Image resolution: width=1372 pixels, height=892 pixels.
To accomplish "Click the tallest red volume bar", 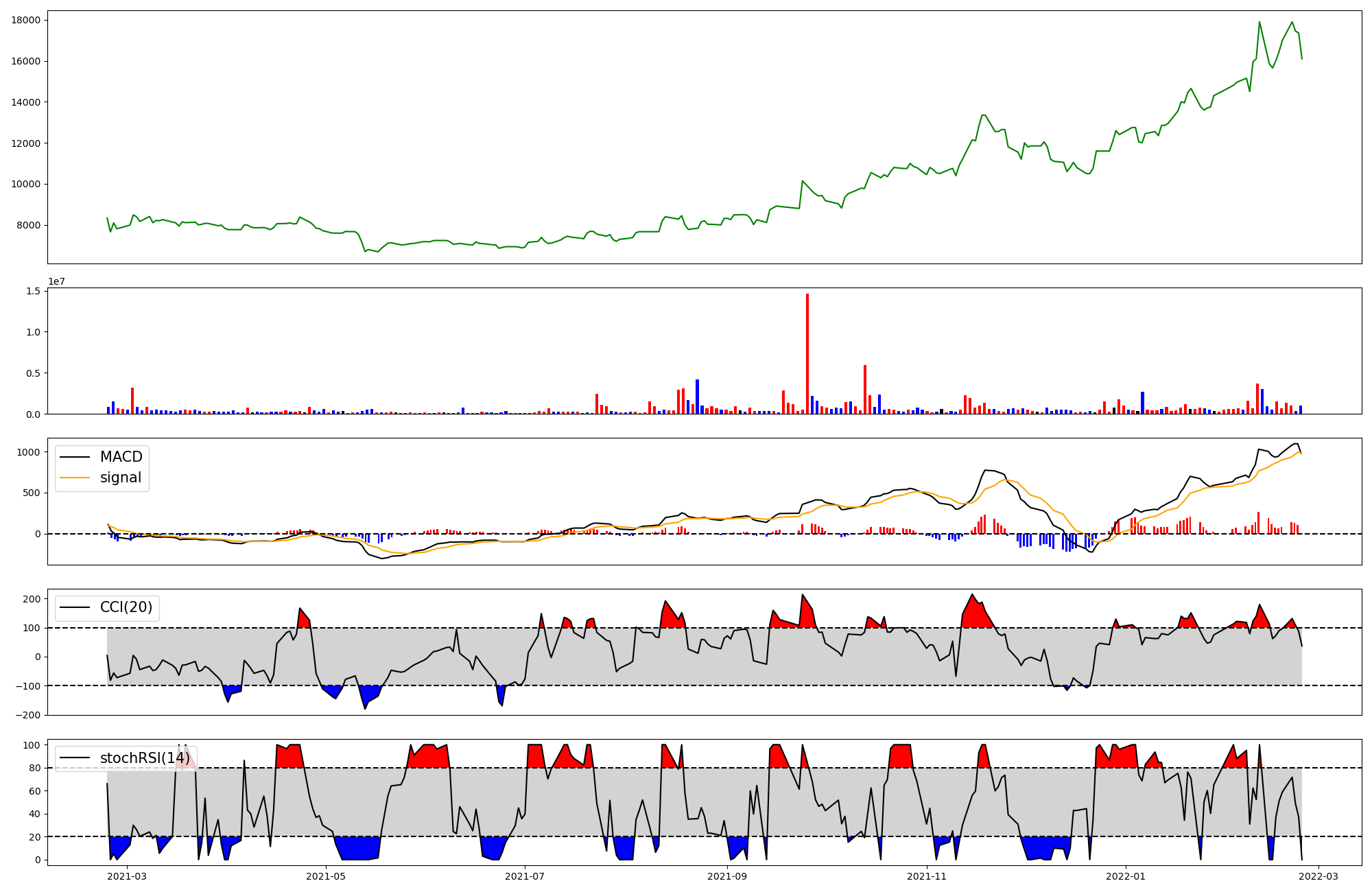I will tap(807, 354).
